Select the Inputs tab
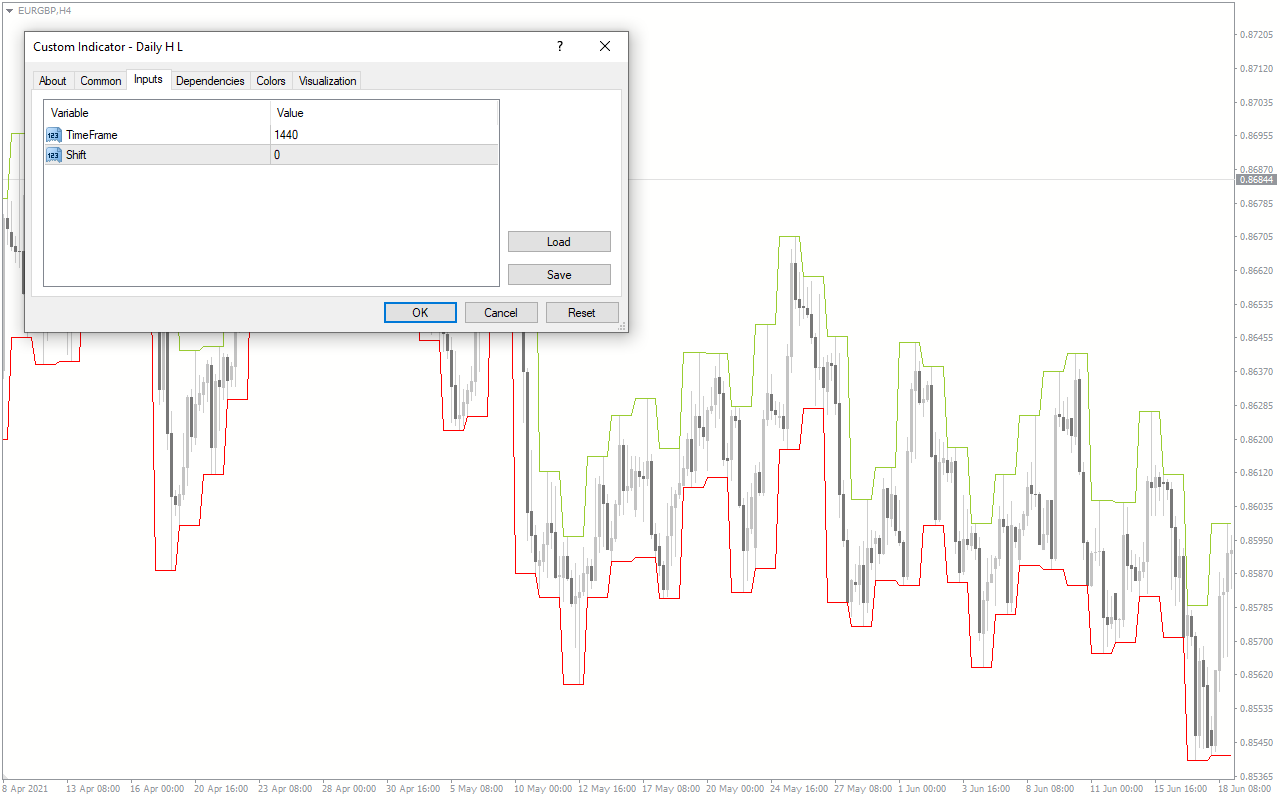The height and width of the screenshot is (800, 1280). (148, 80)
